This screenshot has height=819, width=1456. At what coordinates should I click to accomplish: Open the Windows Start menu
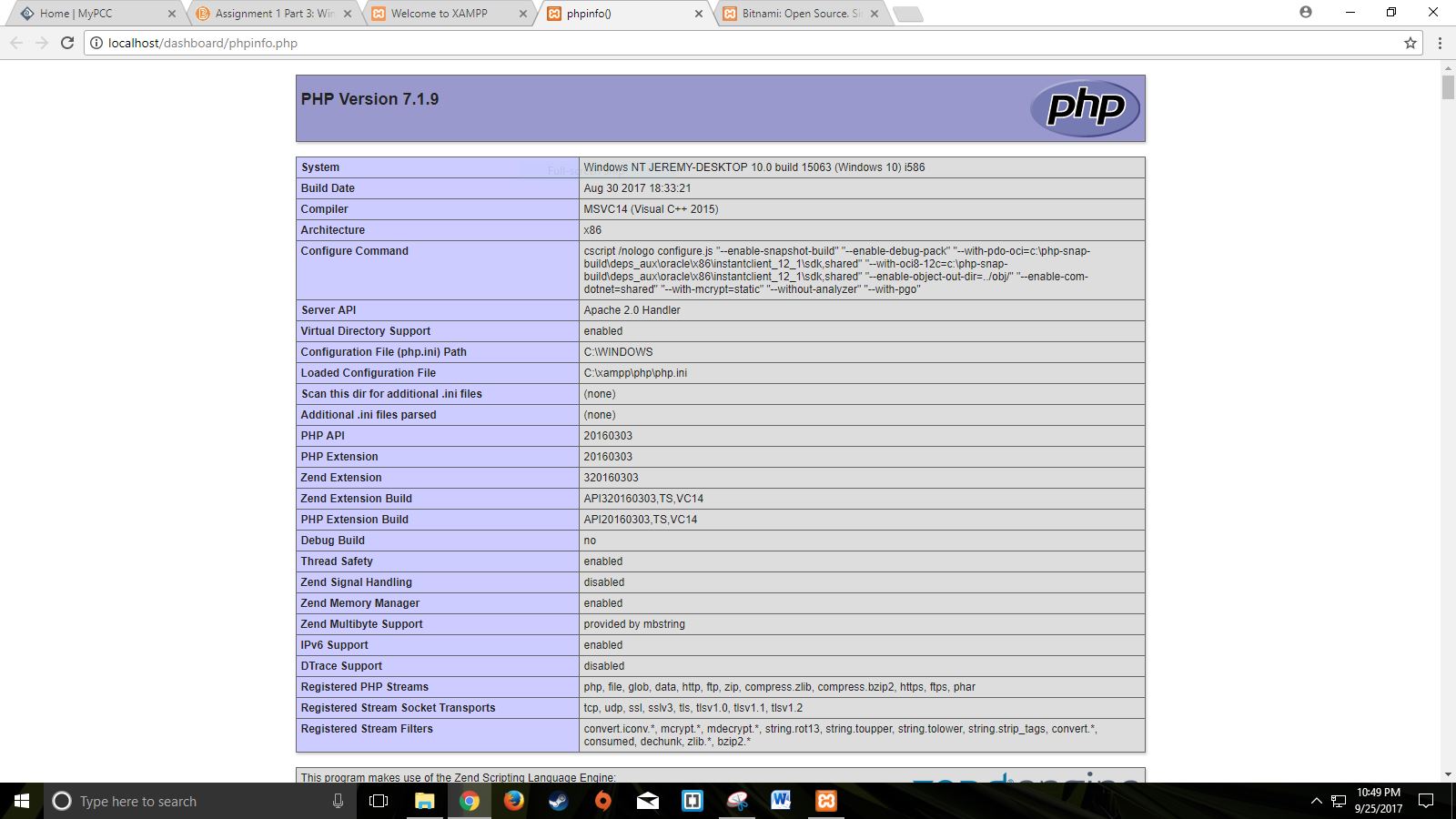click(x=22, y=801)
